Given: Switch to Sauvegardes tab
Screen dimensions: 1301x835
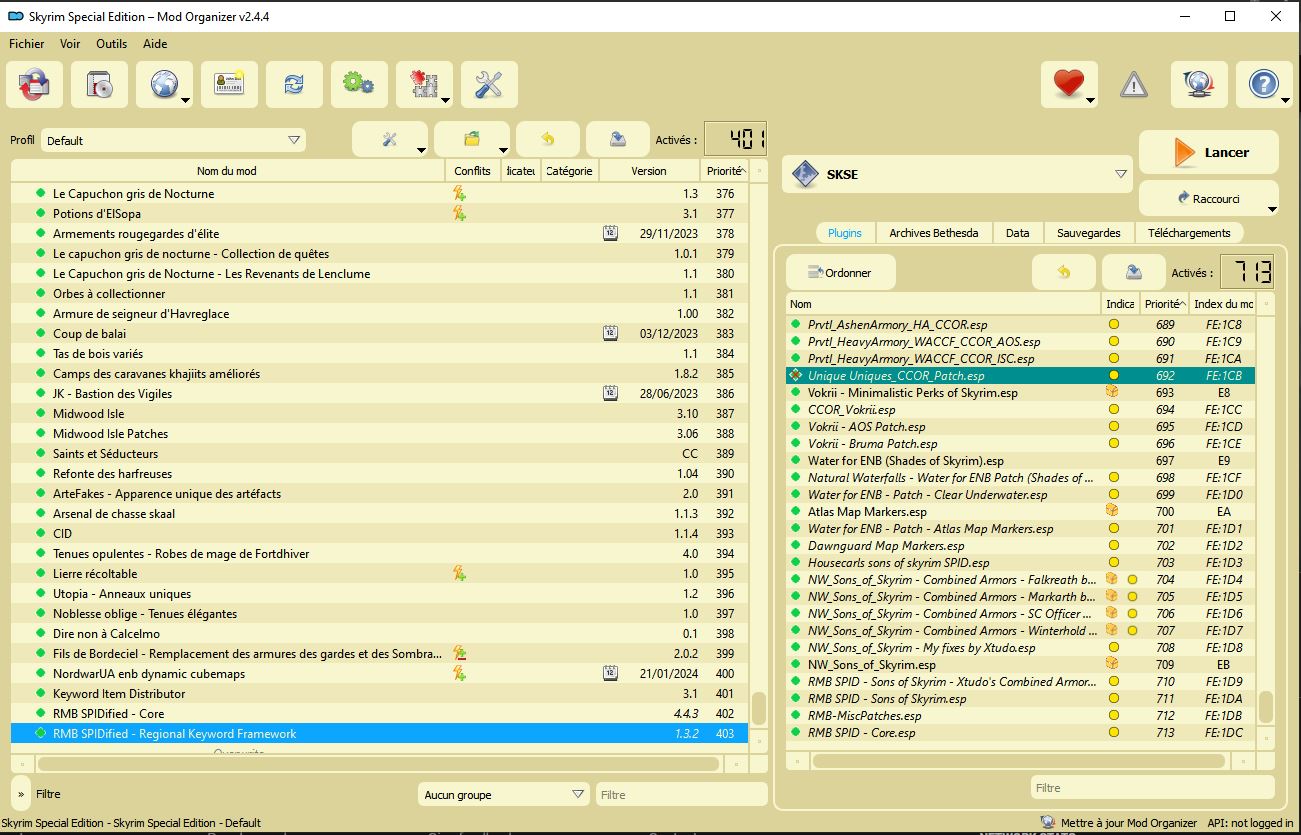Looking at the screenshot, I should 1089,233.
